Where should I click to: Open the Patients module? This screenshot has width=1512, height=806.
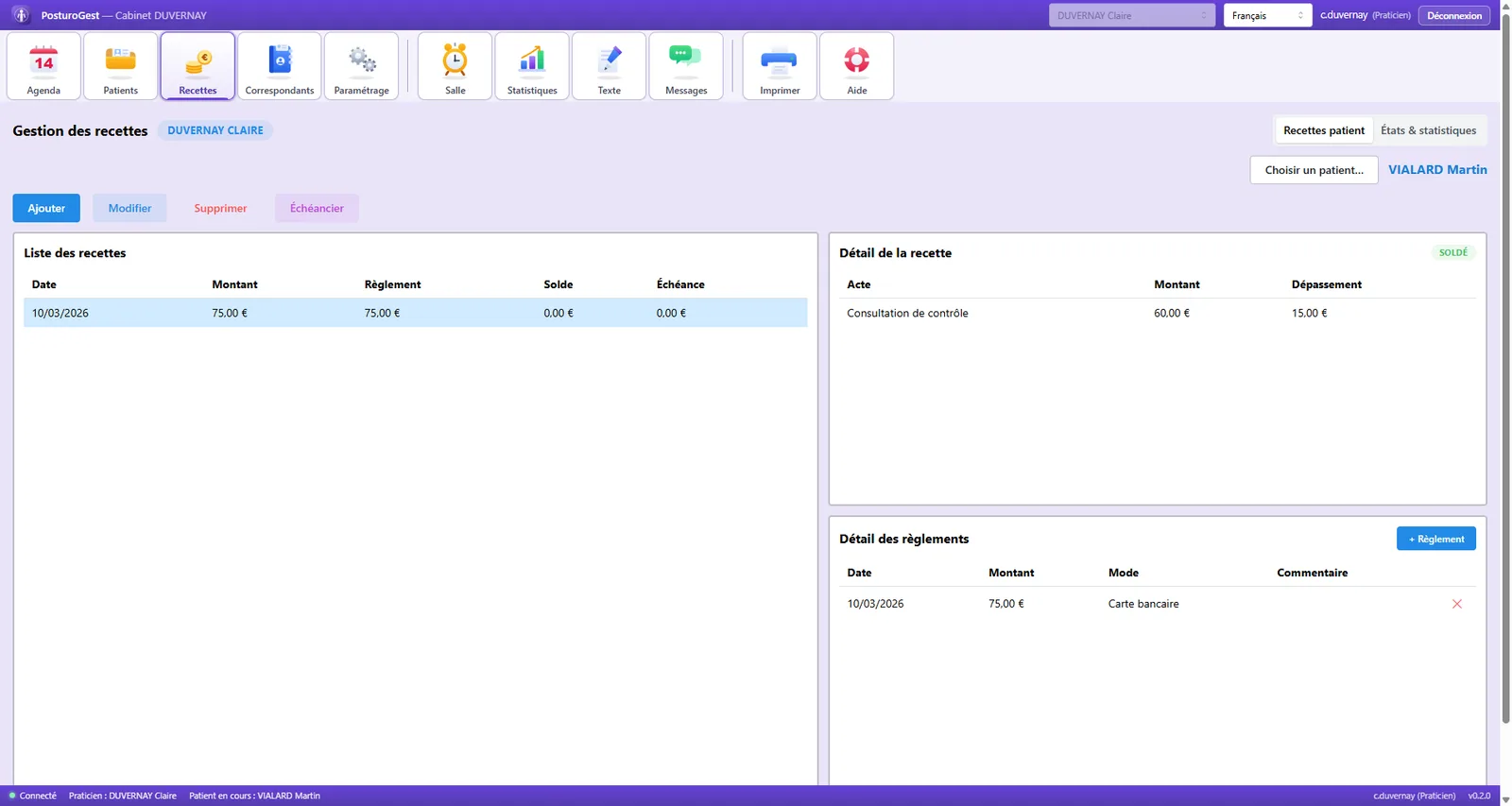click(121, 66)
